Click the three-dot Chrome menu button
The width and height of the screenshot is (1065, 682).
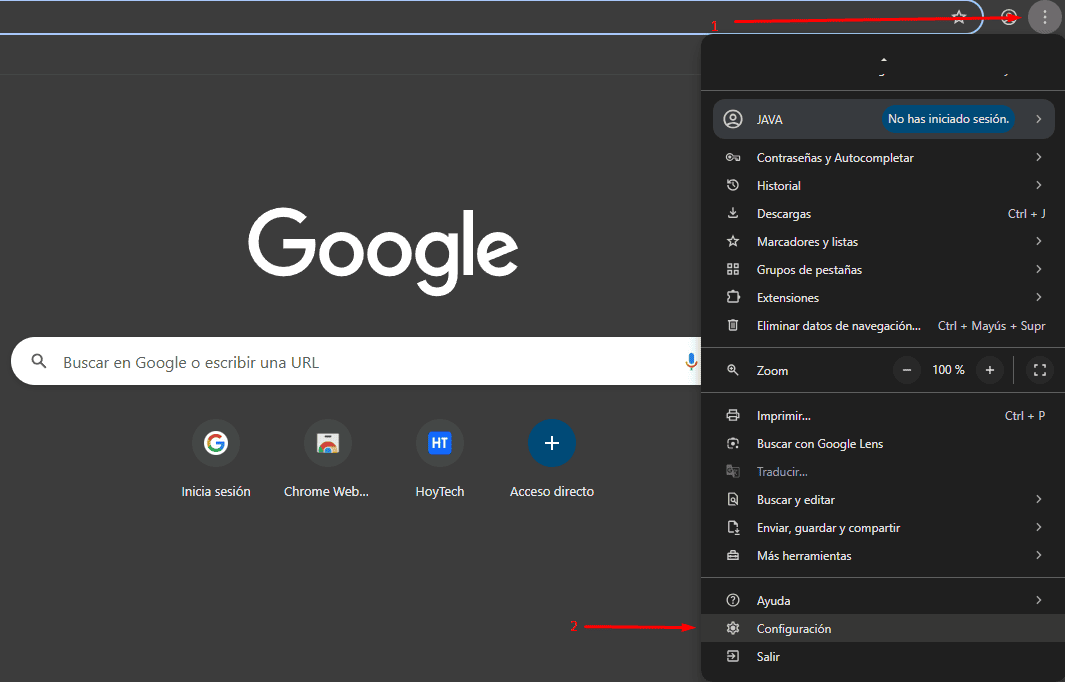[1044, 17]
